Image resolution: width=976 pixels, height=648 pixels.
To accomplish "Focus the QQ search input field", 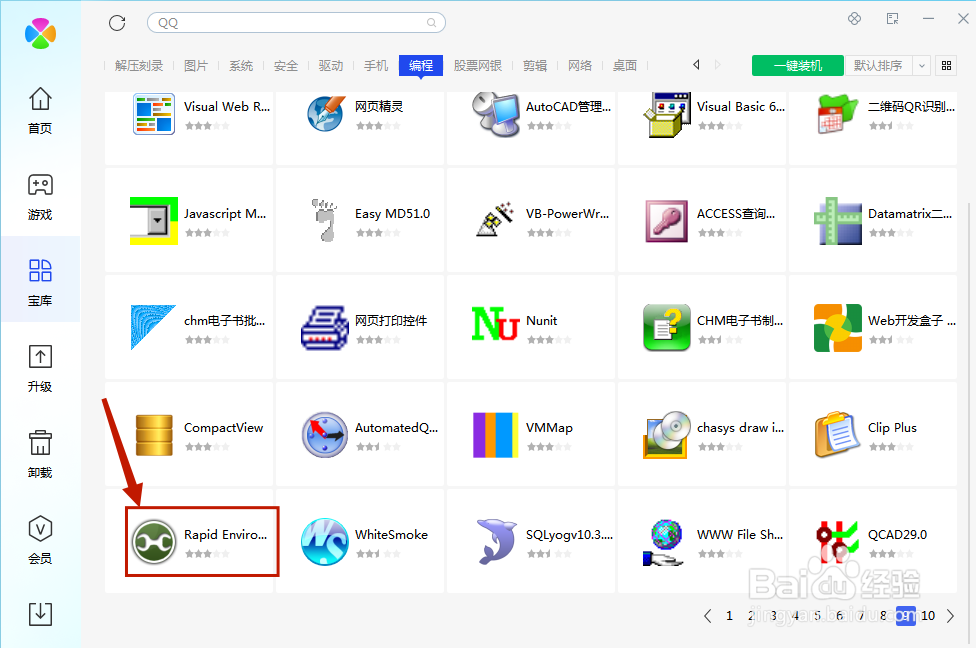I will (x=296, y=23).
